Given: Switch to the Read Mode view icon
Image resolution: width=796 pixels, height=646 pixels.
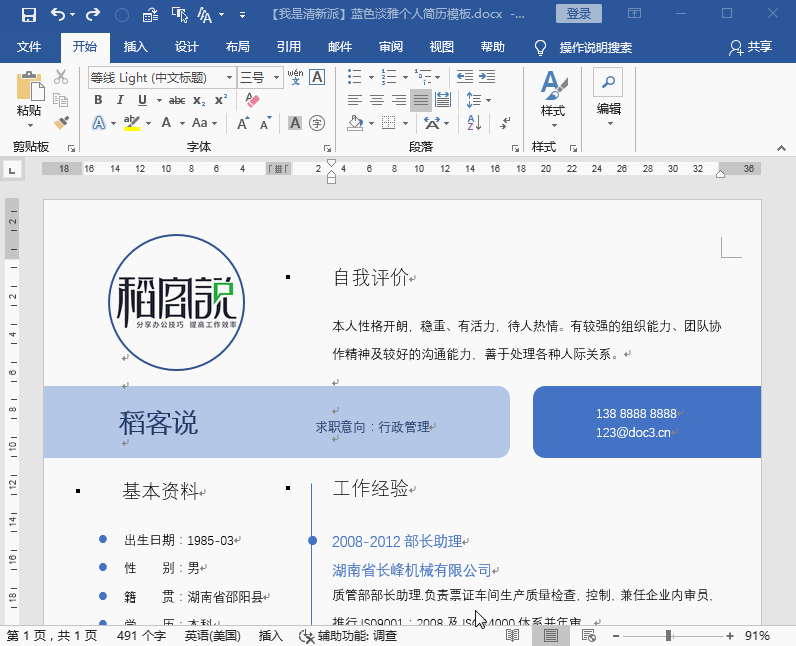Looking at the screenshot, I should tap(513, 635).
